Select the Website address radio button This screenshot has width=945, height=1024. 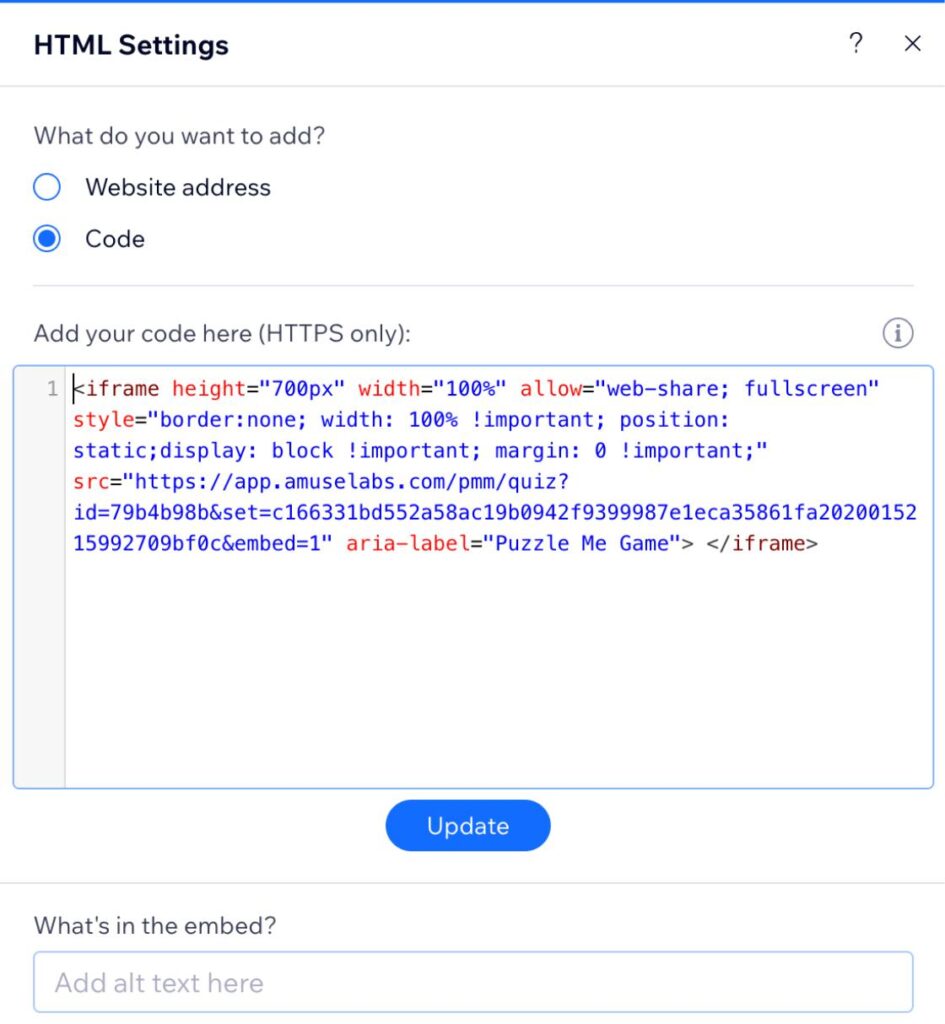[x=46, y=187]
